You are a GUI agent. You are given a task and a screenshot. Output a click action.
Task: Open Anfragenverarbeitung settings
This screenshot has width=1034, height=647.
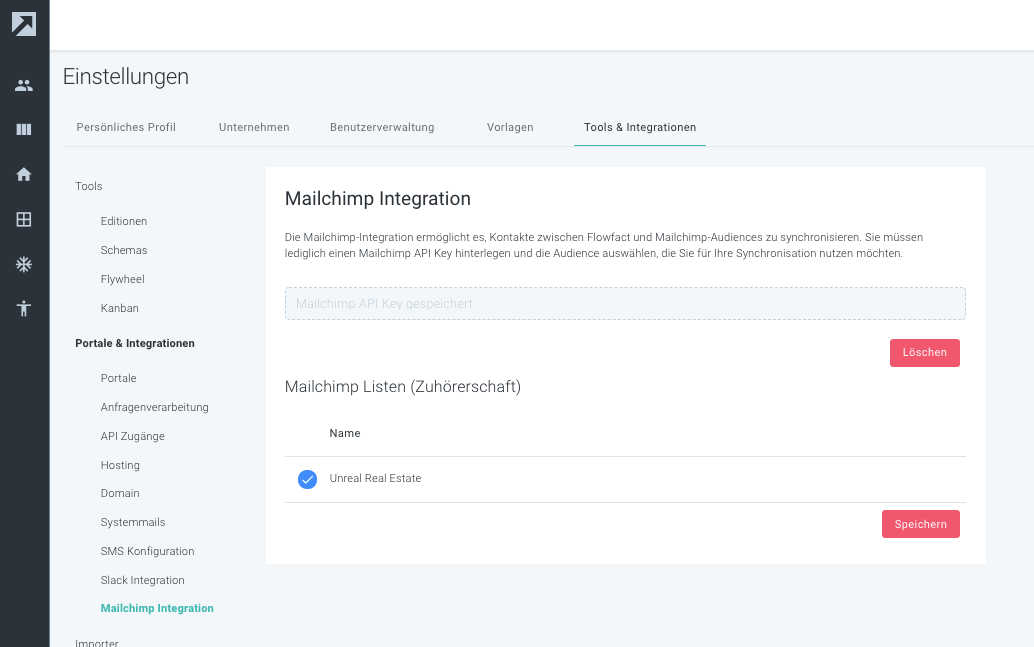click(x=154, y=407)
